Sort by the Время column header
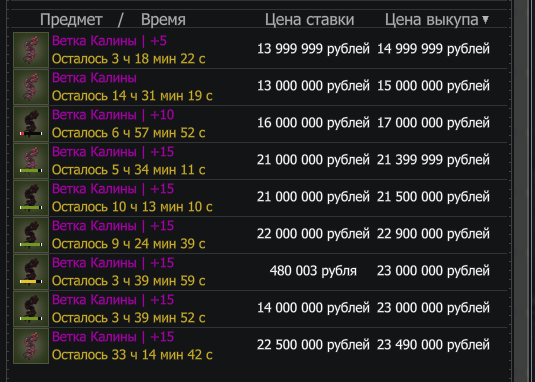 pyautogui.click(x=163, y=20)
